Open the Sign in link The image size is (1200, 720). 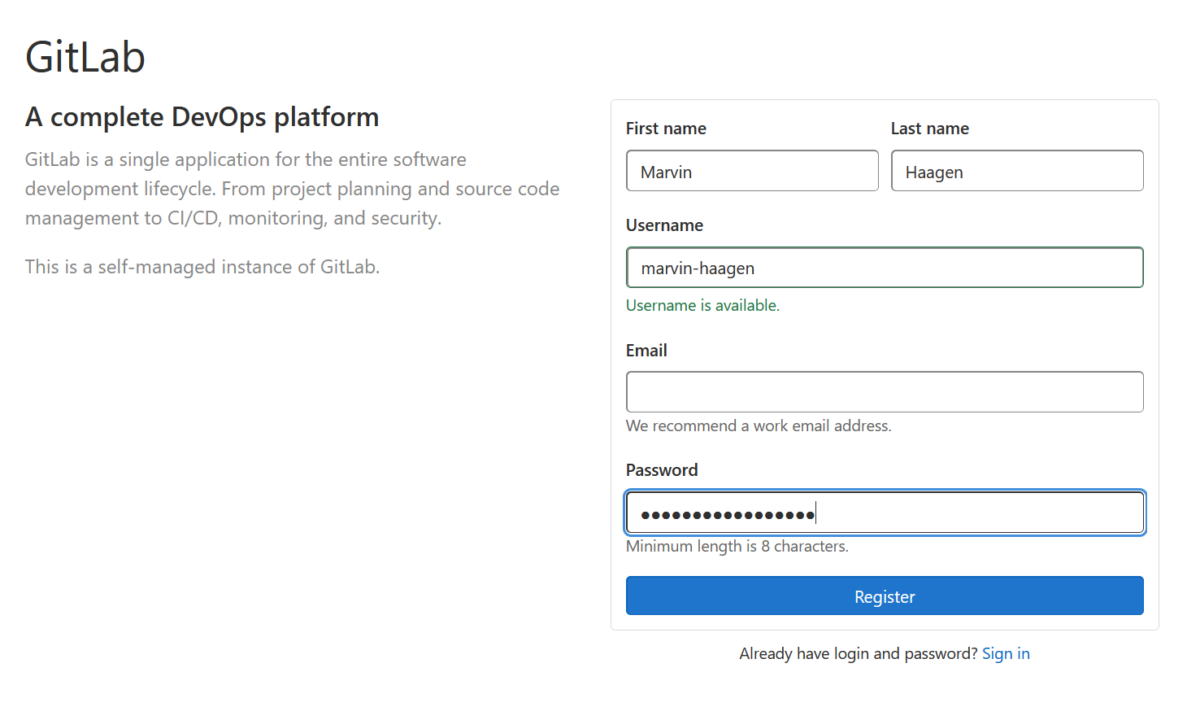click(x=1006, y=653)
